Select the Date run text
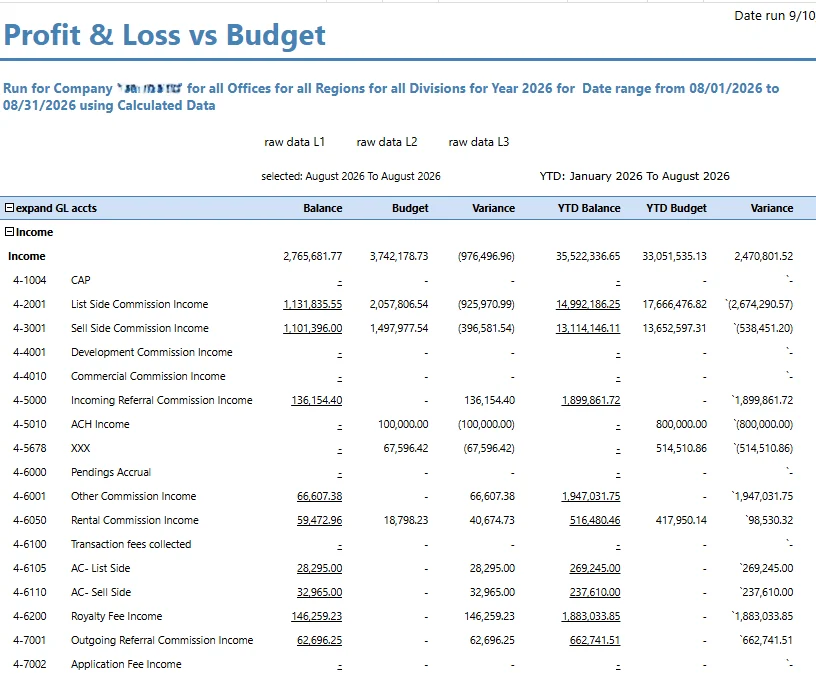This screenshot has height=674, width=816. (x=775, y=16)
